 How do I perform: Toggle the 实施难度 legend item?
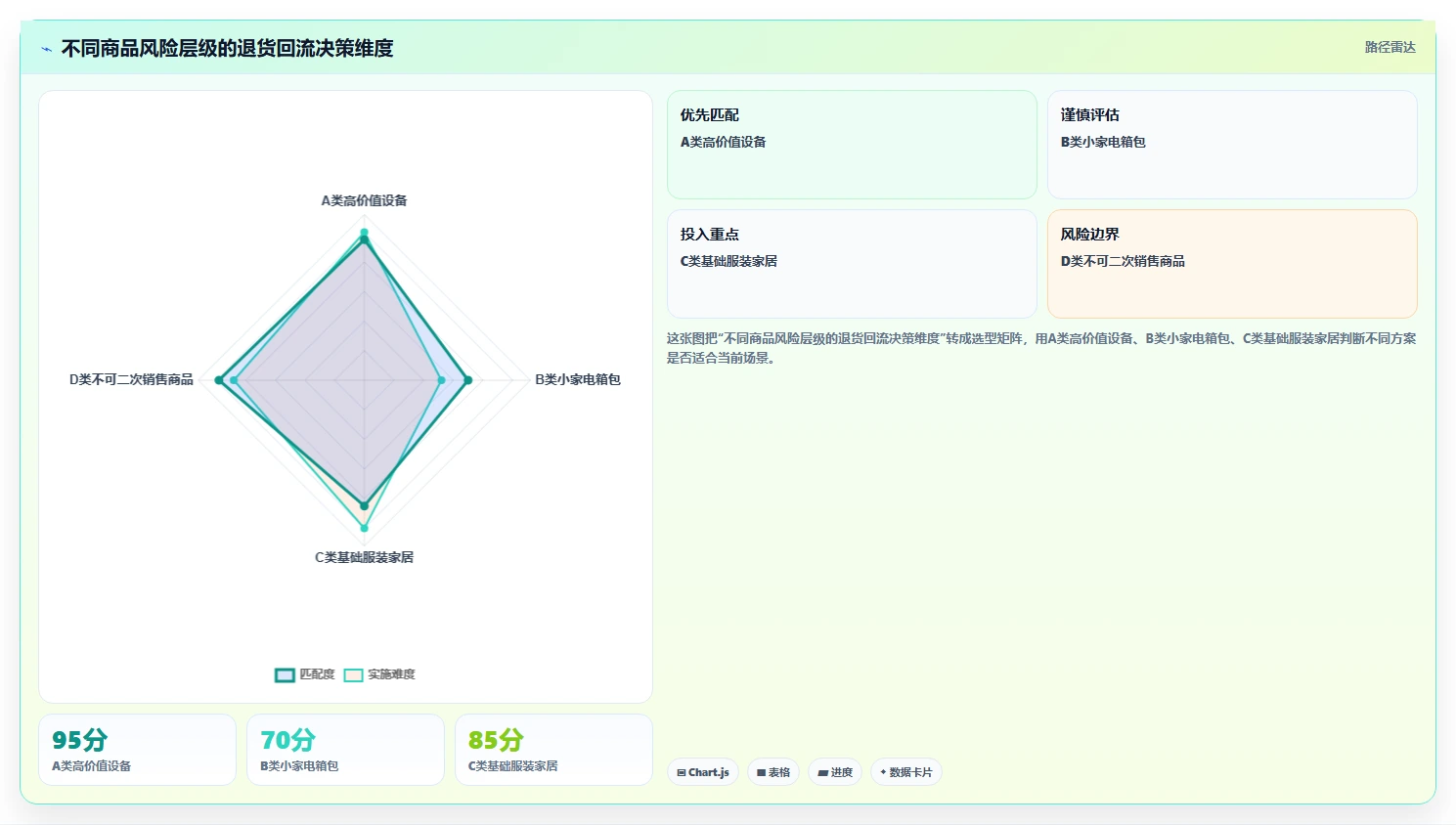click(x=379, y=674)
